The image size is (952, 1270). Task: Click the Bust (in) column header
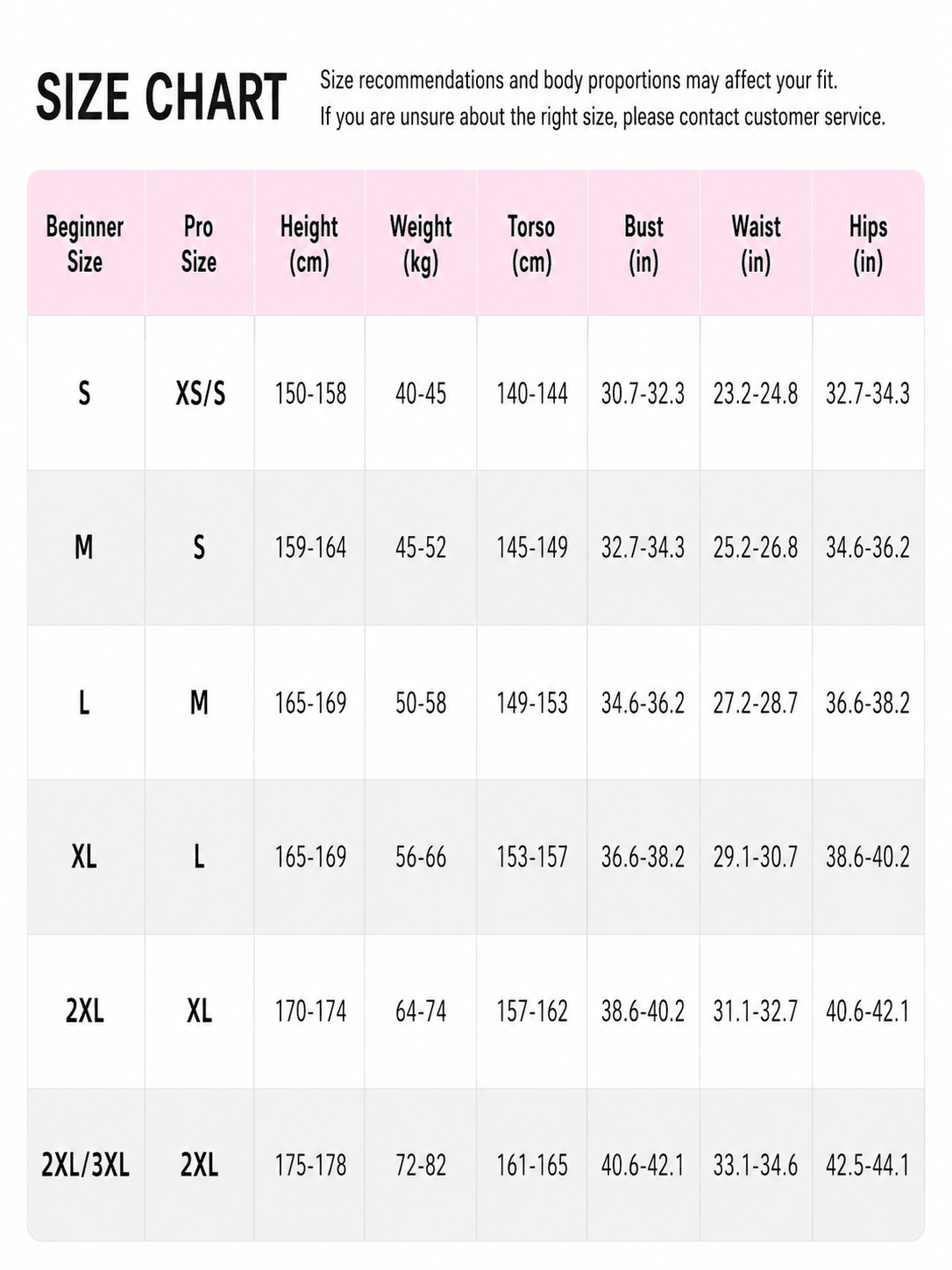click(643, 243)
